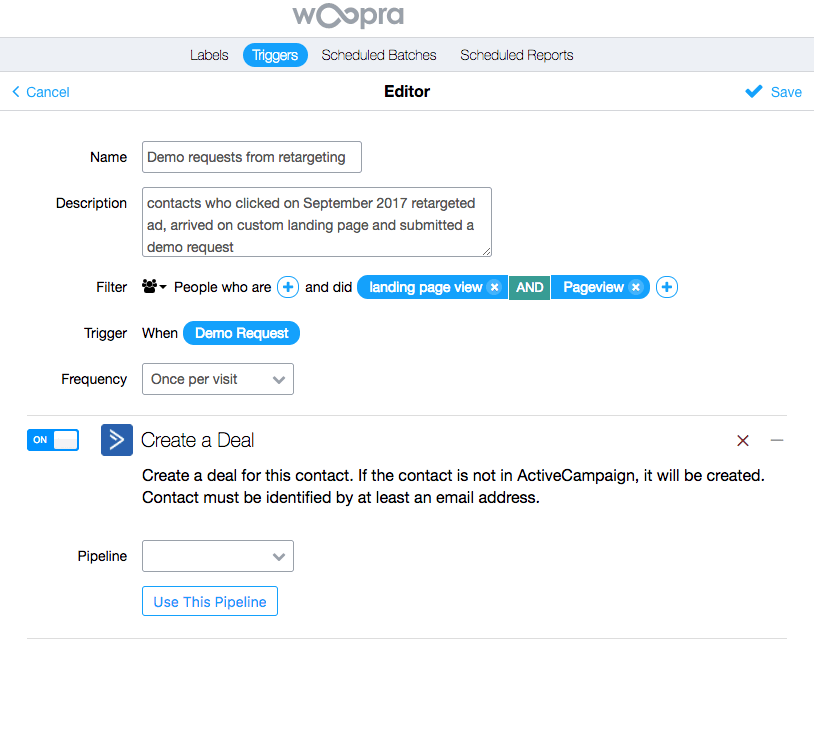Turn off the Create a Deal action switch

[52, 440]
